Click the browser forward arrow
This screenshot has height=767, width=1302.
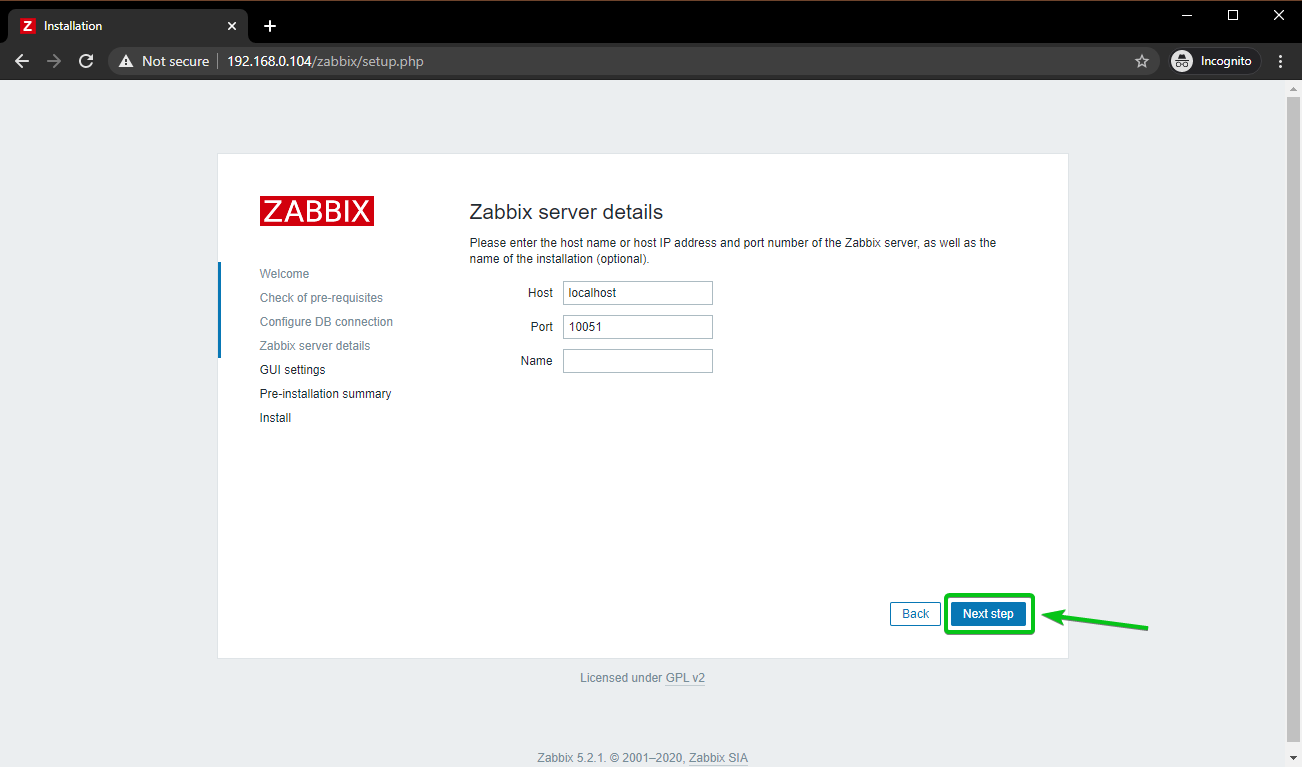(54, 61)
